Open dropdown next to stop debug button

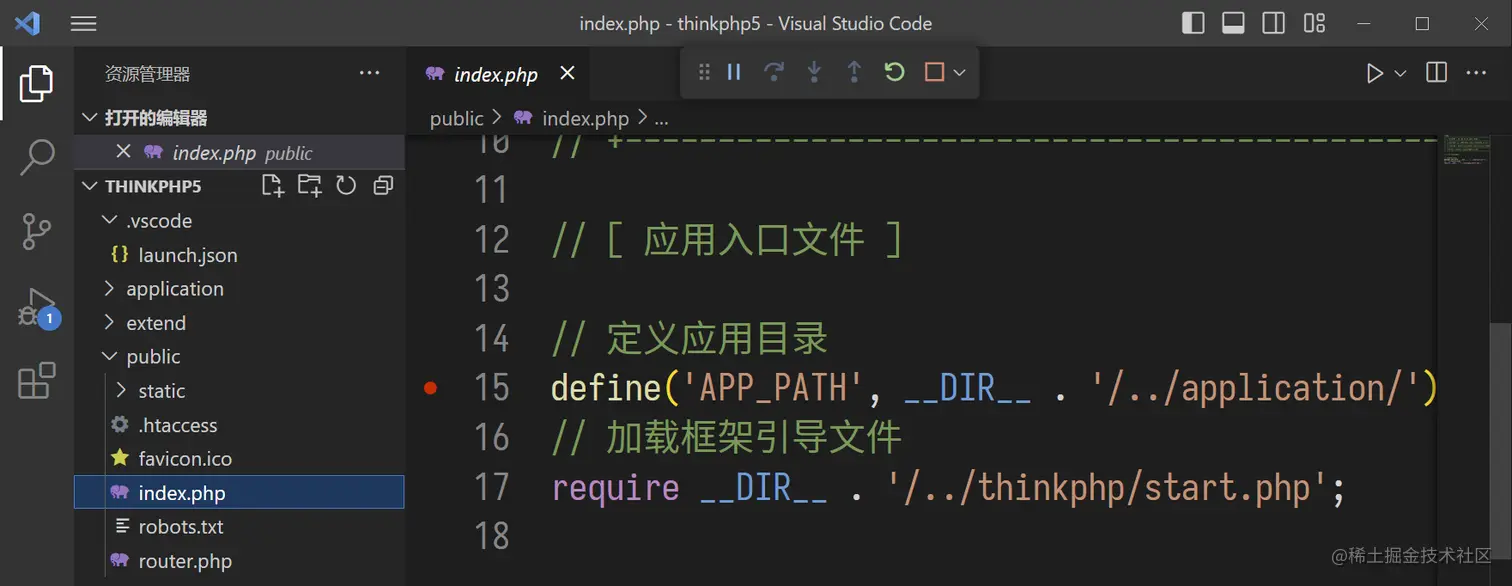[960, 72]
